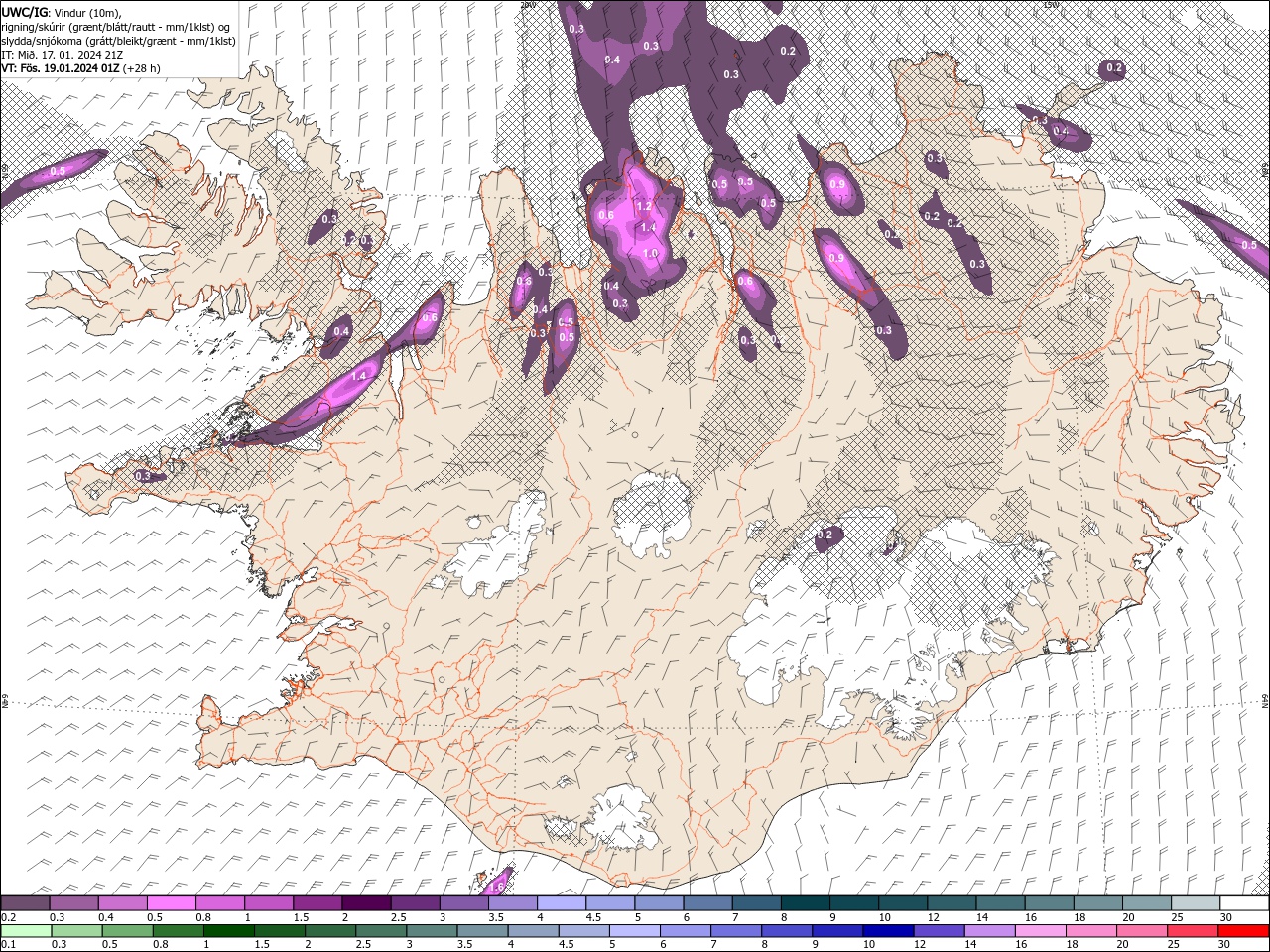Select the slydda/snjókoma legend description line
Screen dimensions: 1270x952
pyautogui.click(x=119, y=41)
